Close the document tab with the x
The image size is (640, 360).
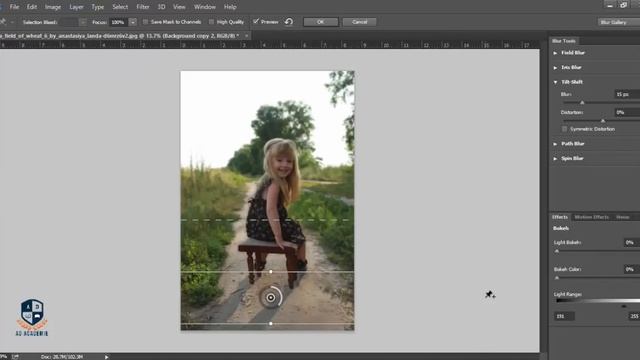click(247, 36)
